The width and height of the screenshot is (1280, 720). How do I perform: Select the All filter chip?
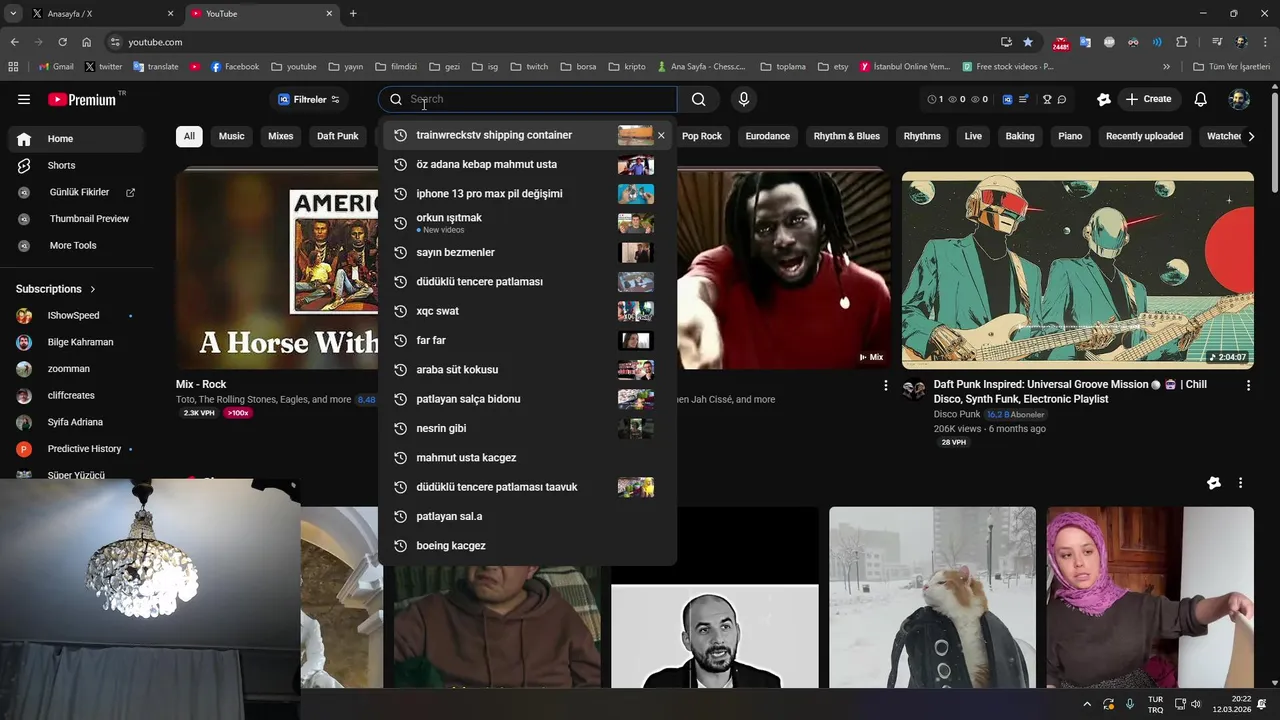tap(189, 136)
